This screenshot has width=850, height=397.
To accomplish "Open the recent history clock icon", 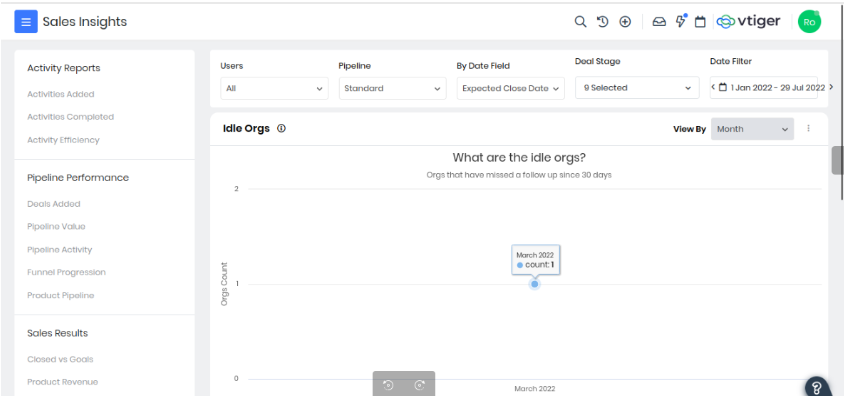I will tap(602, 22).
